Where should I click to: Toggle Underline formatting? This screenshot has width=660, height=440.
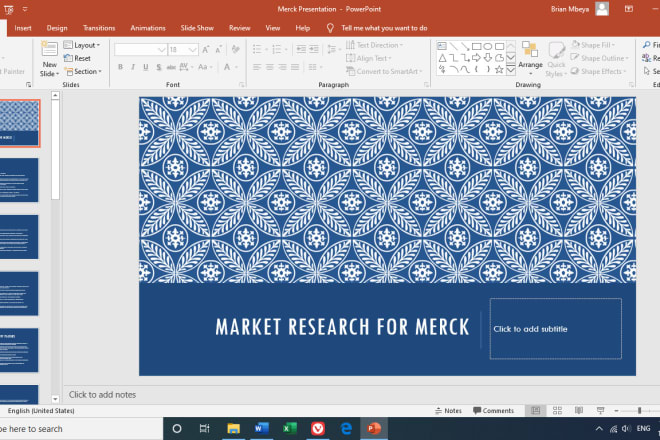[x=146, y=67]
